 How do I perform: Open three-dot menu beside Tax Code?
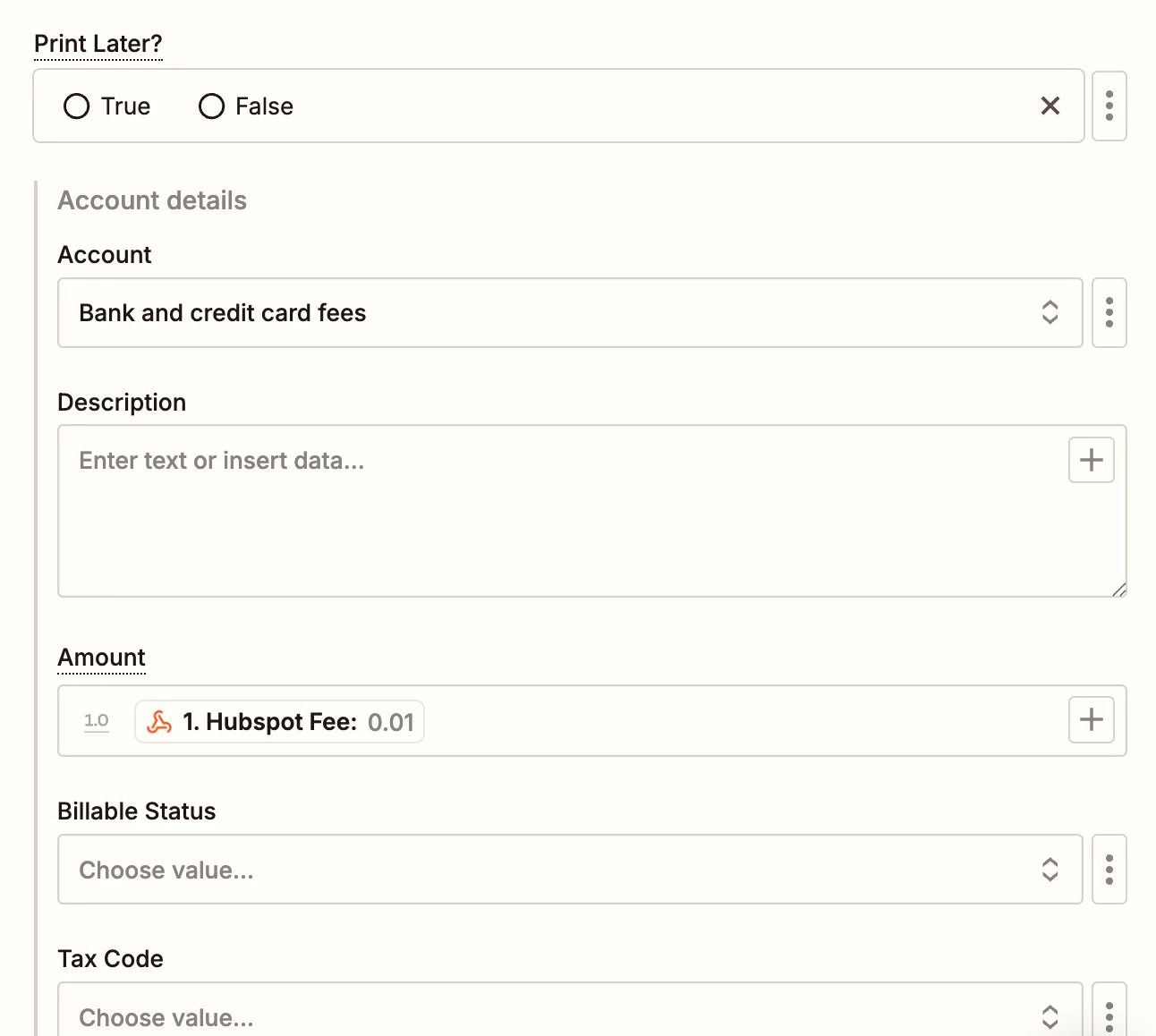click(x=1109, y=1010)
